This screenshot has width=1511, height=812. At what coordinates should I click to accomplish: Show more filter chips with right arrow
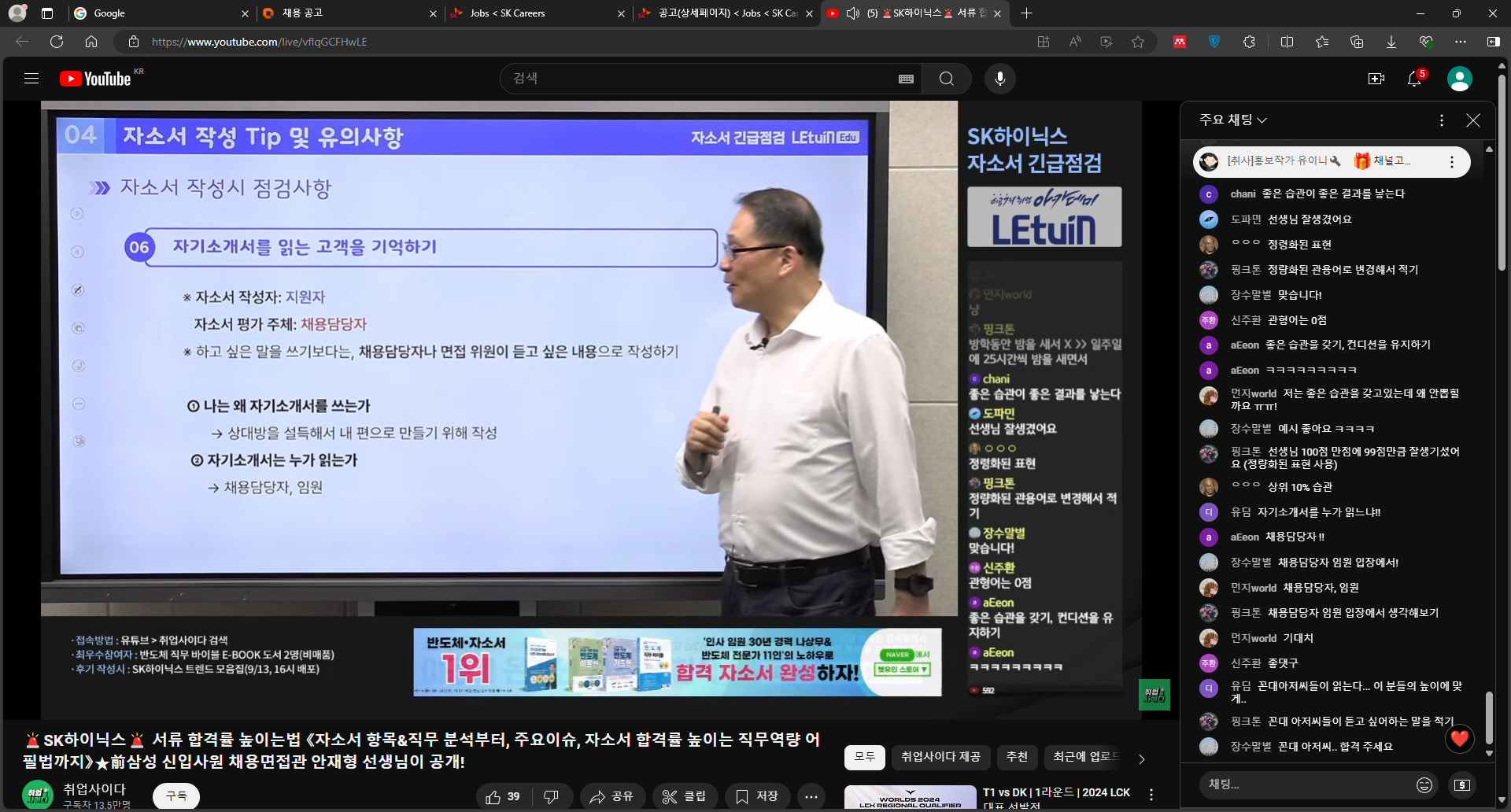(x=1142, y=758)
